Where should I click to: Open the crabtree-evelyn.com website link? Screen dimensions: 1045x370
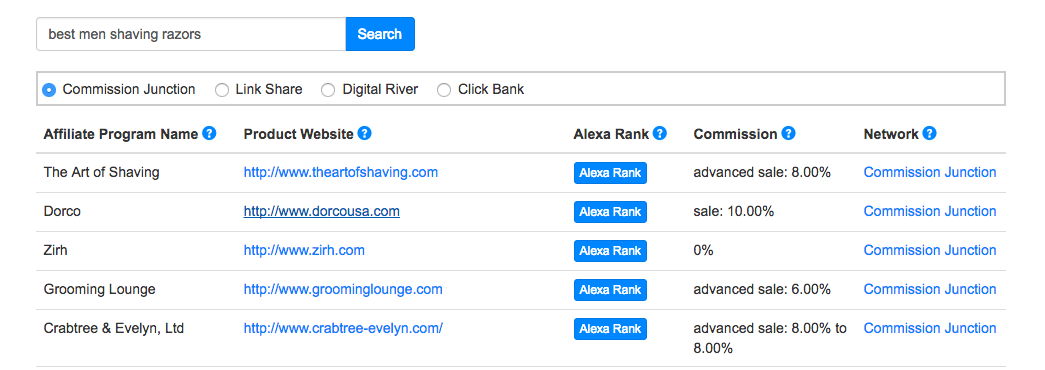(343, 329)
